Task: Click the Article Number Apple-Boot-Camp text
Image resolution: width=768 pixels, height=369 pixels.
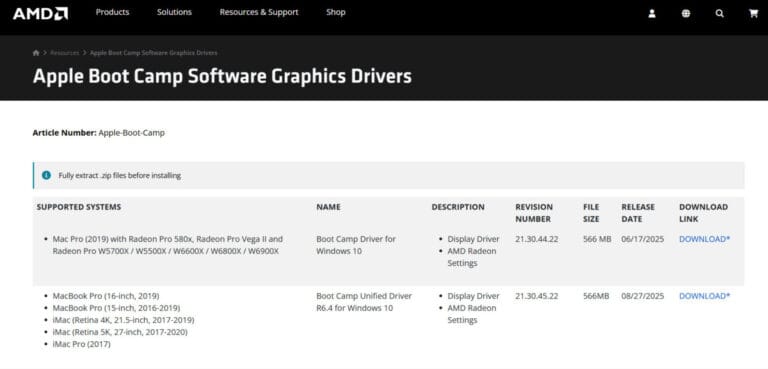Action: pyautogui.click(x=98, y=133)
